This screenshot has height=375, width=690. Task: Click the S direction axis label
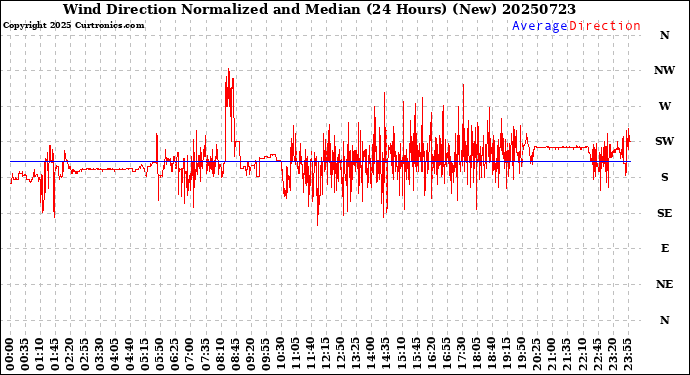[664, 177]
